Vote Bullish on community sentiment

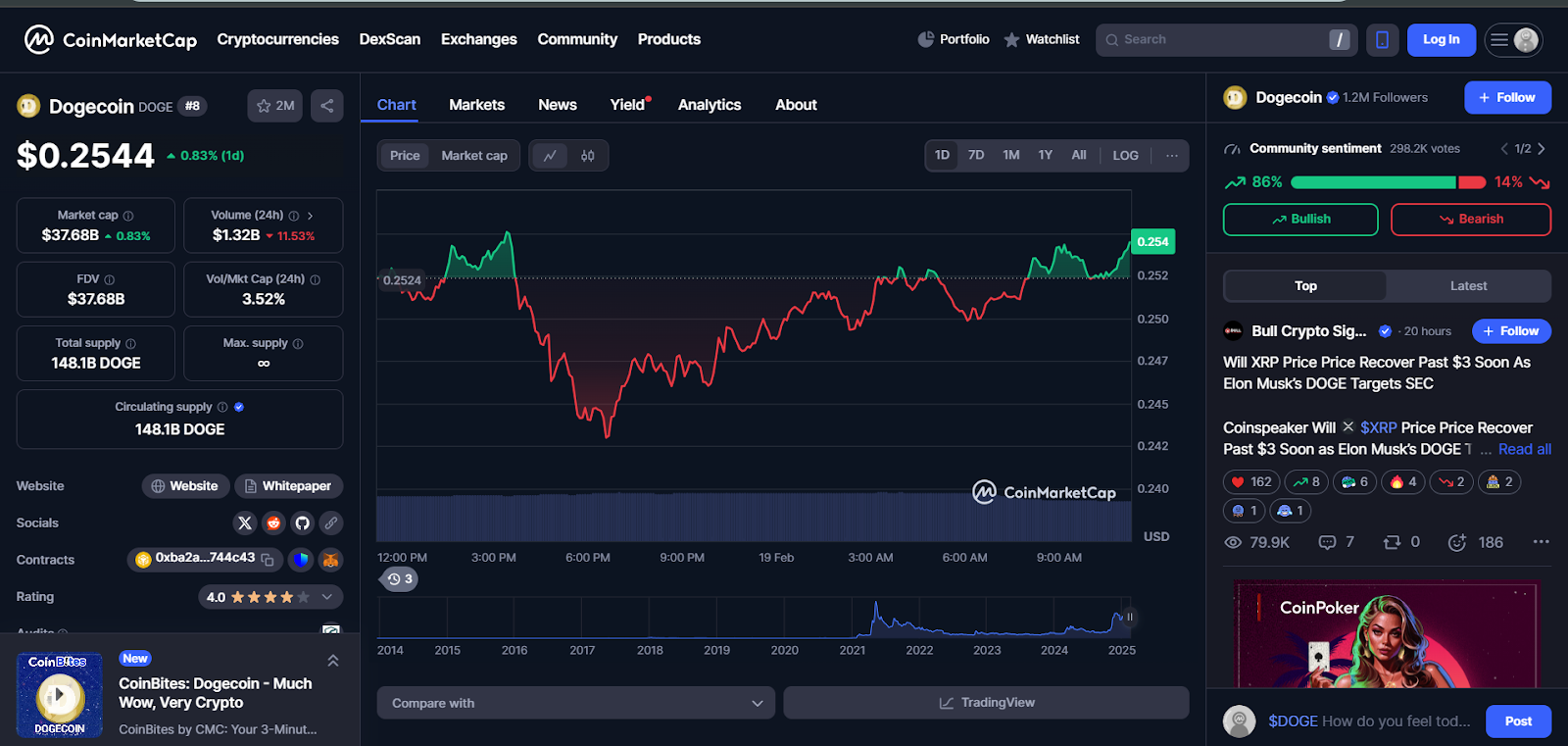tap(1300, 220)
